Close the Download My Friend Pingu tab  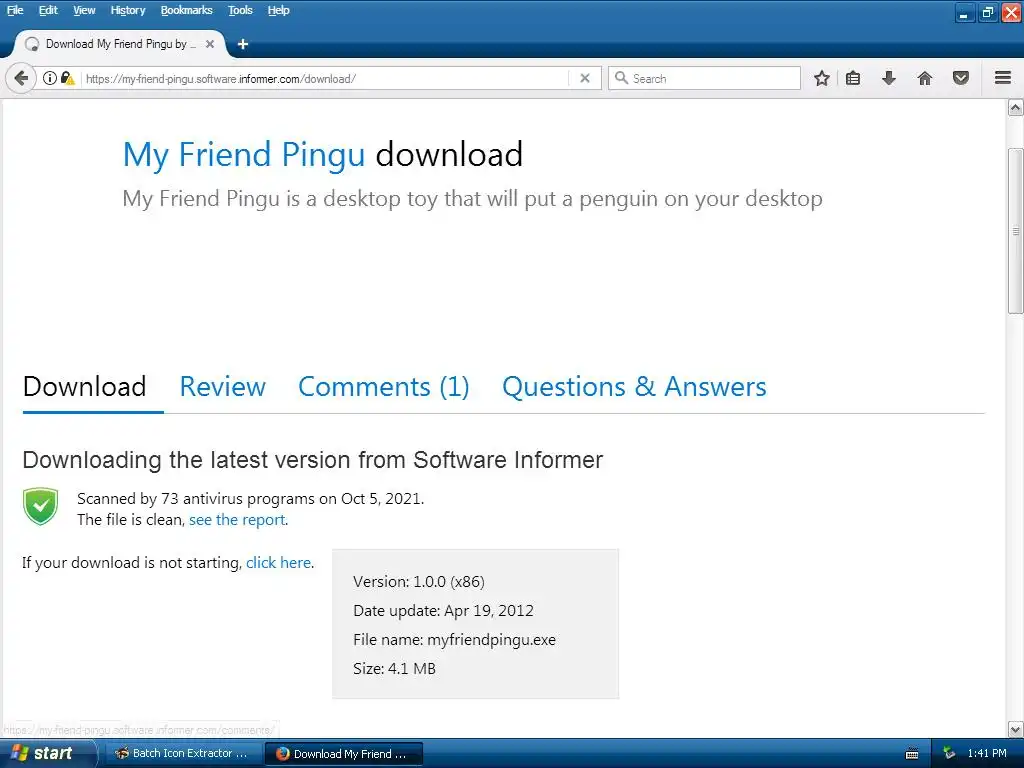coord(210,44)
